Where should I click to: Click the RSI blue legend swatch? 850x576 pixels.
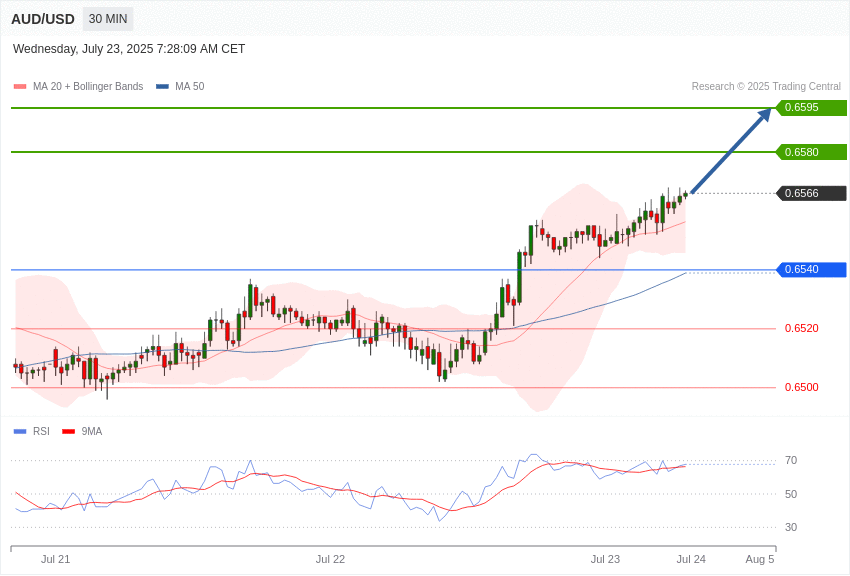20,432
